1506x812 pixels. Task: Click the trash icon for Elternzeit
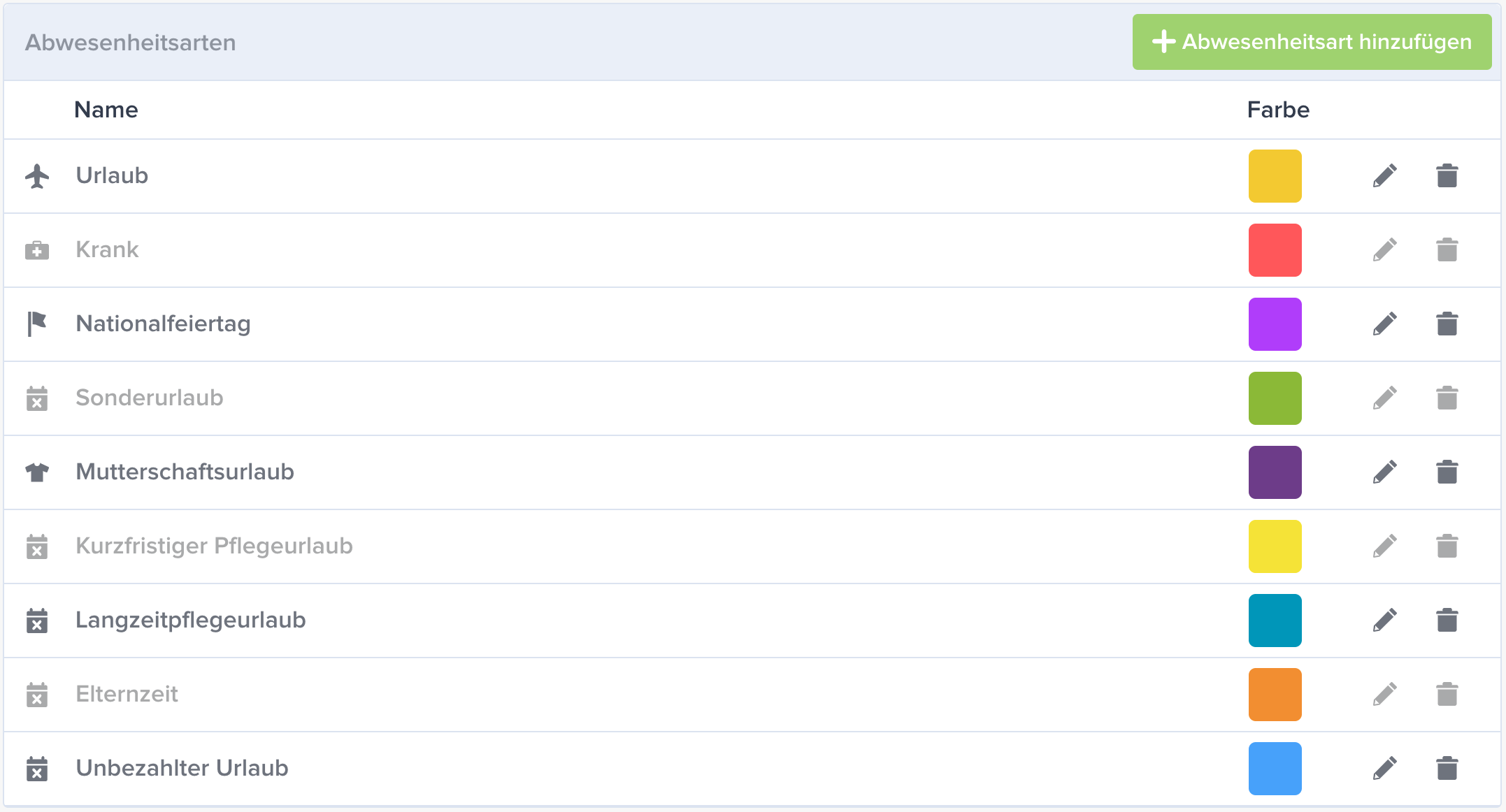coord(1447,695)
